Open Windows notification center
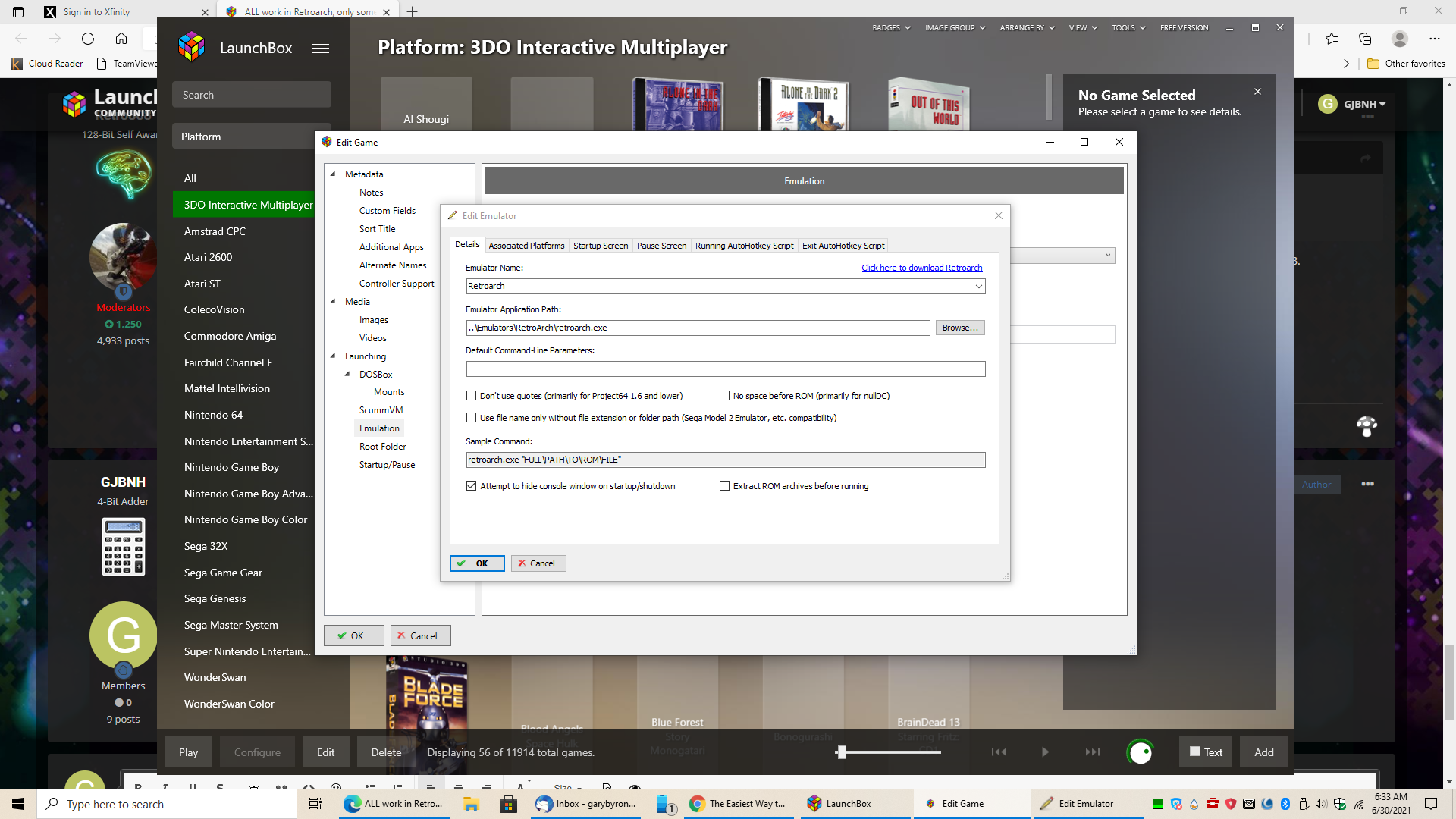The width and height of the screenshot is (1456, 819). point(1431,804)
